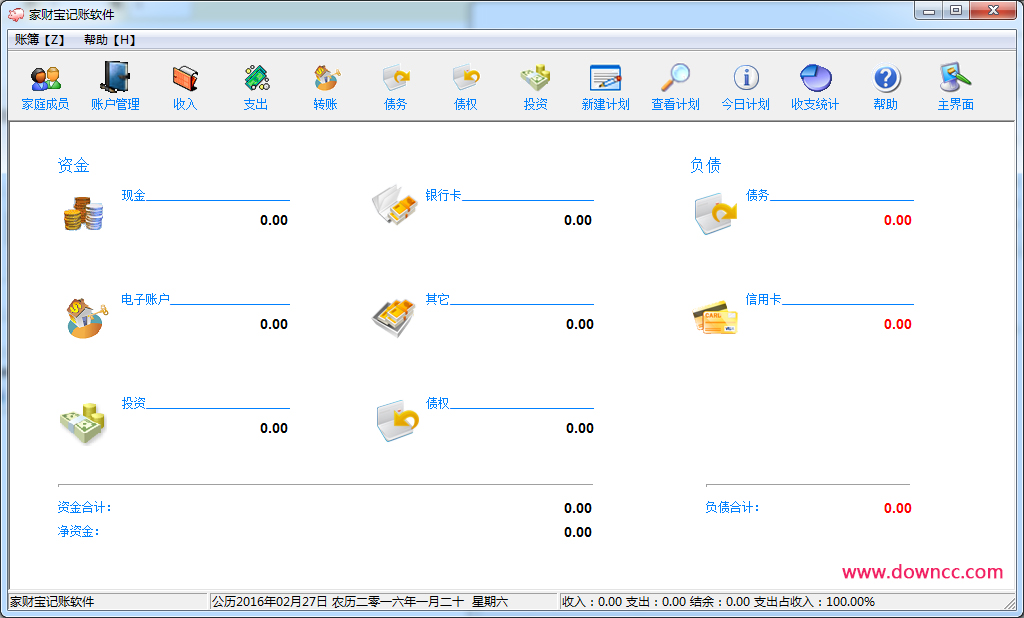Image resolution: width=1024 pixels, height=618 pixels.
Task: Open the 债务 debt toolbar icon
Action: 395,86
